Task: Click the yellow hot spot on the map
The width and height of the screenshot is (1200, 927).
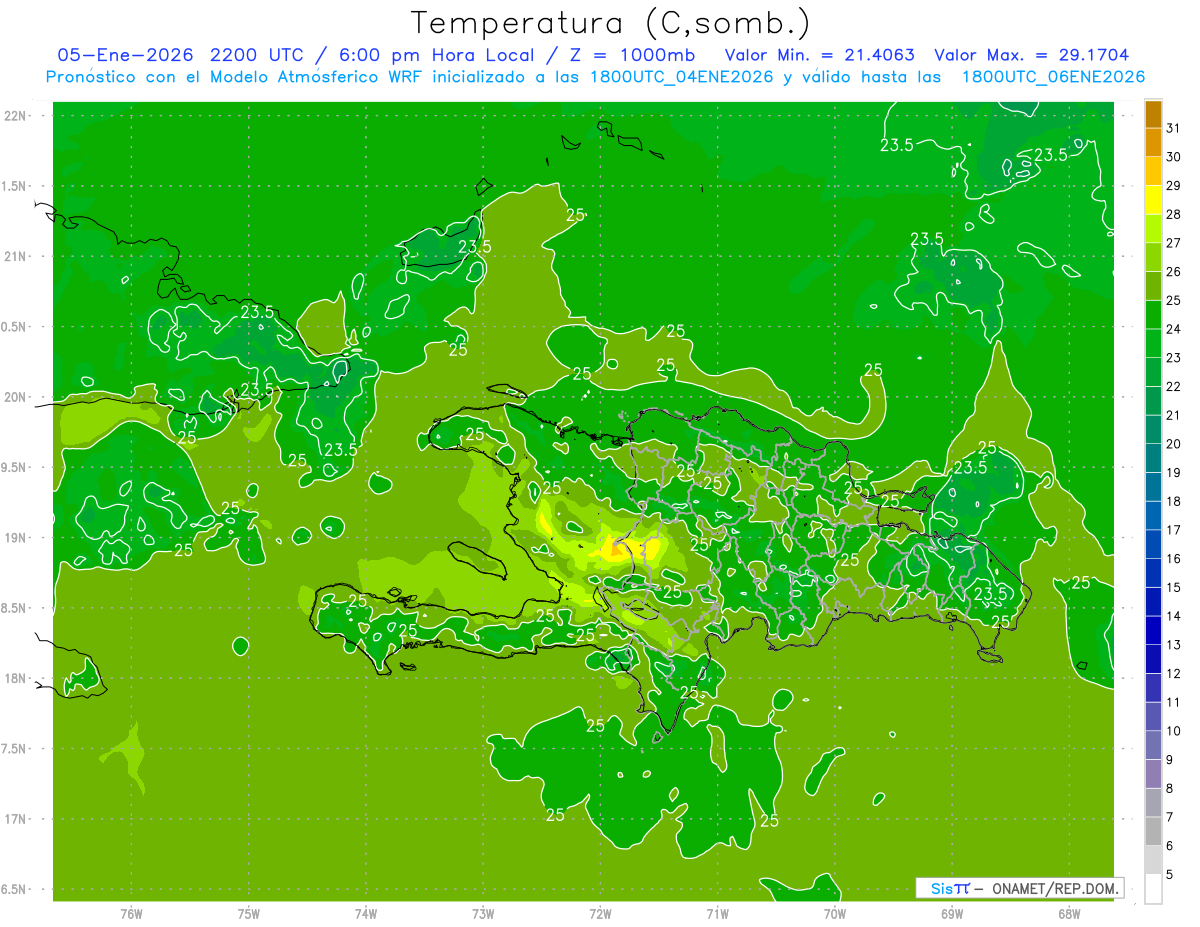Action: 630,549
